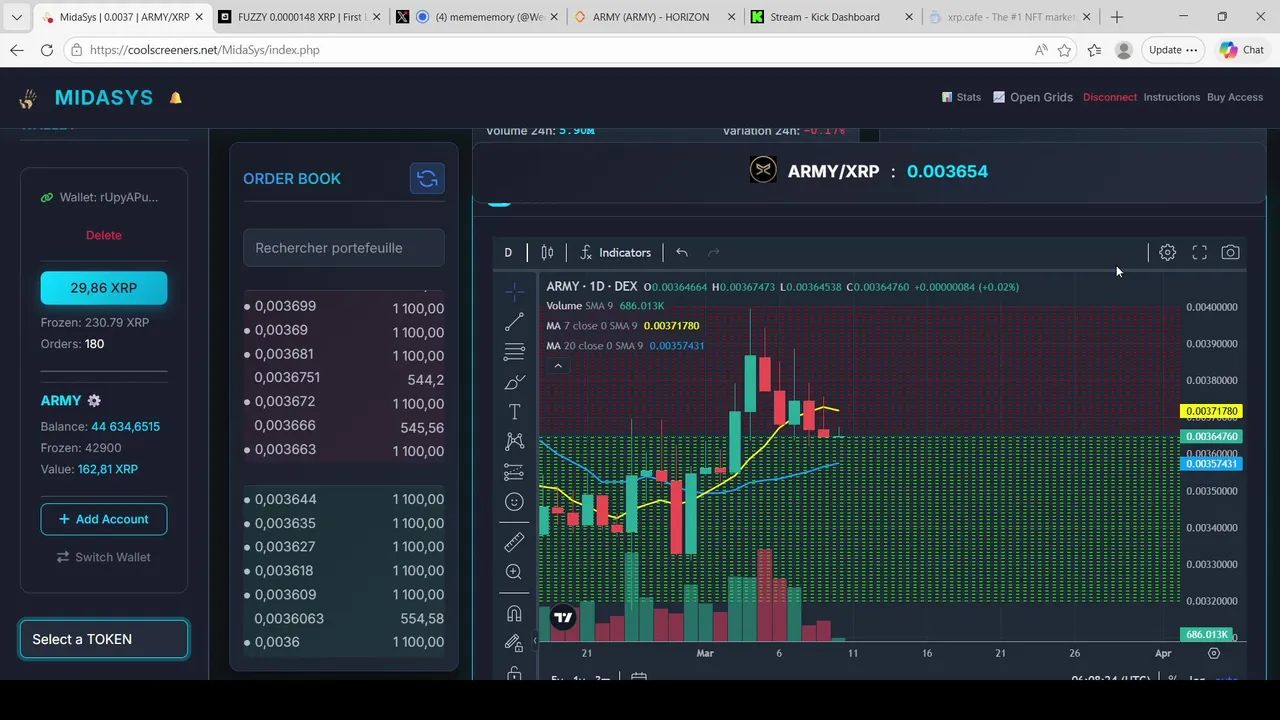Viewport: 1280px width, 720px height.
Task: Add this page to favorites
Action: point(1065,50)
